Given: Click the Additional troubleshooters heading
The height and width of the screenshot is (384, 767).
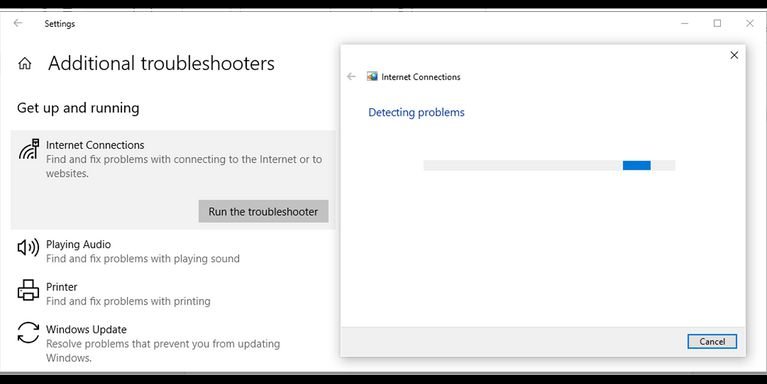Looking at the screenshot, I should click(x=161, y=64).
